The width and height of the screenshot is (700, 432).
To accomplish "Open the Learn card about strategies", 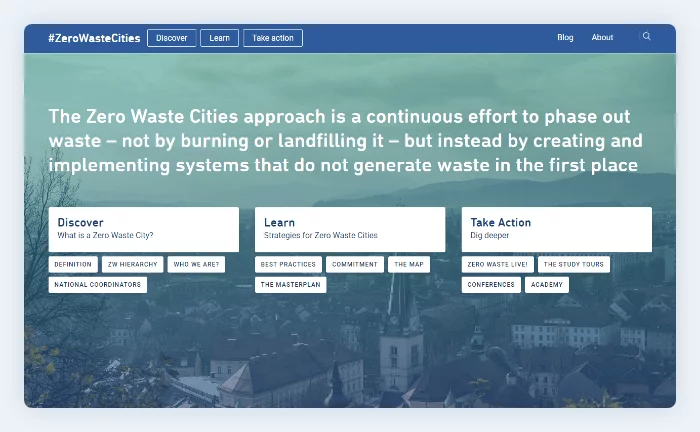I will point(350,229).
